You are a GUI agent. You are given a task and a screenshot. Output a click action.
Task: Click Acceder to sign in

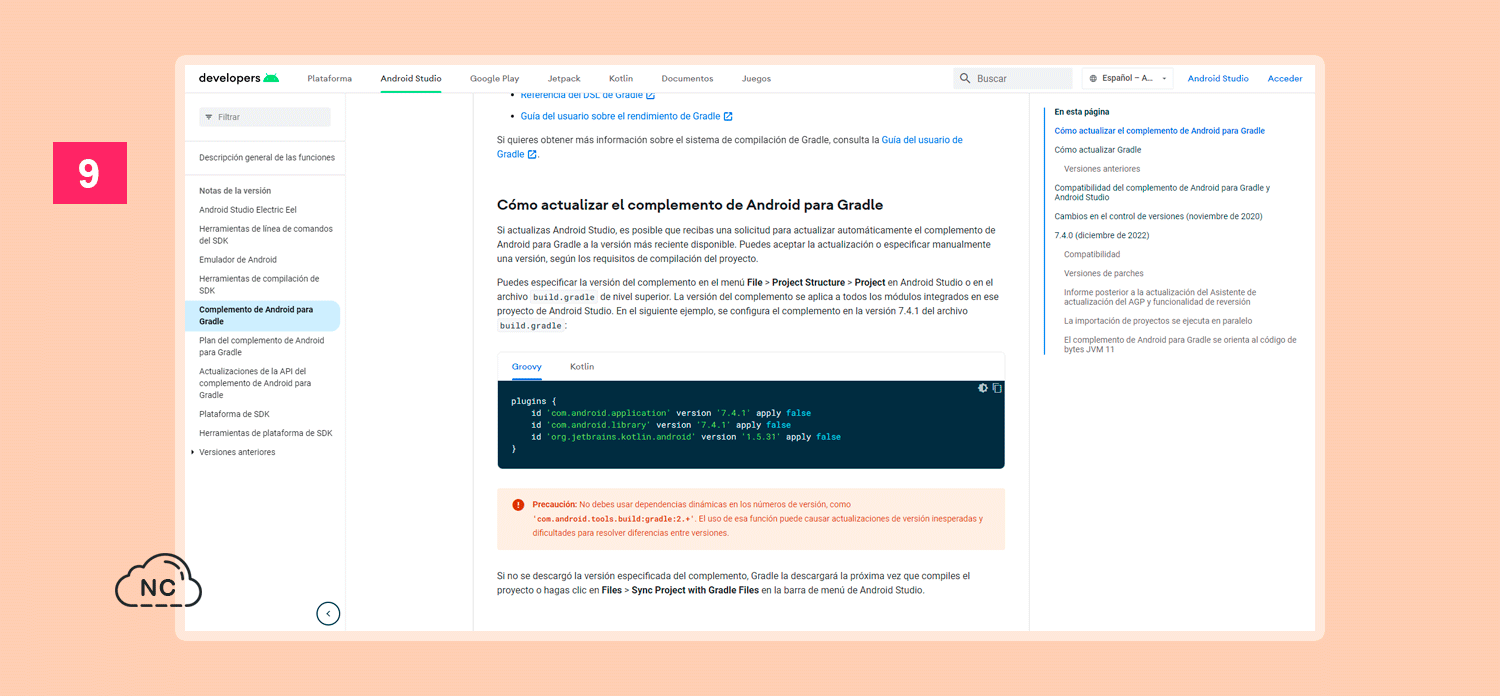[x=1285, y=78]
